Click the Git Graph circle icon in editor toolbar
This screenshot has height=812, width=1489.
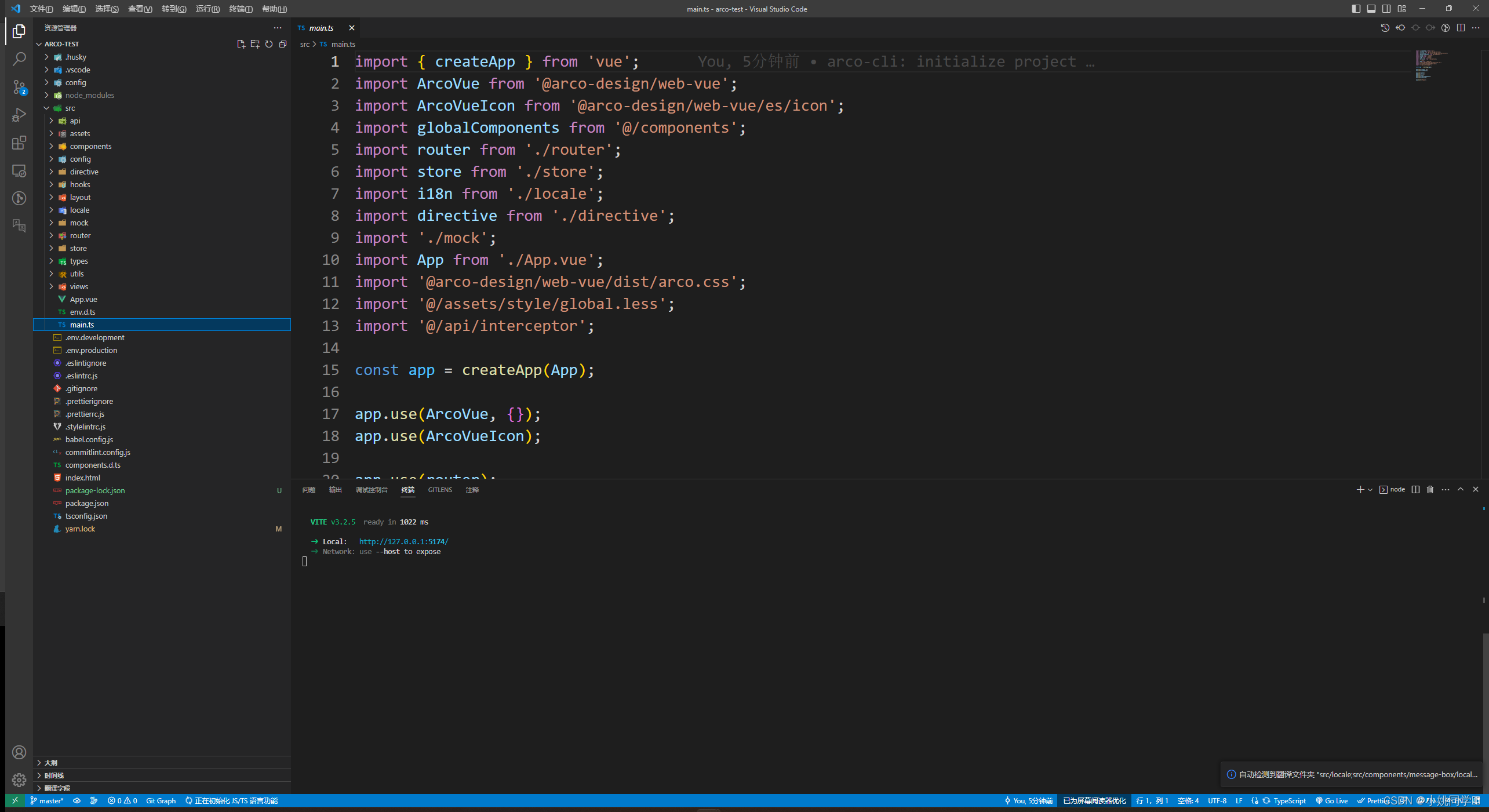click(x=1446, y=28)
